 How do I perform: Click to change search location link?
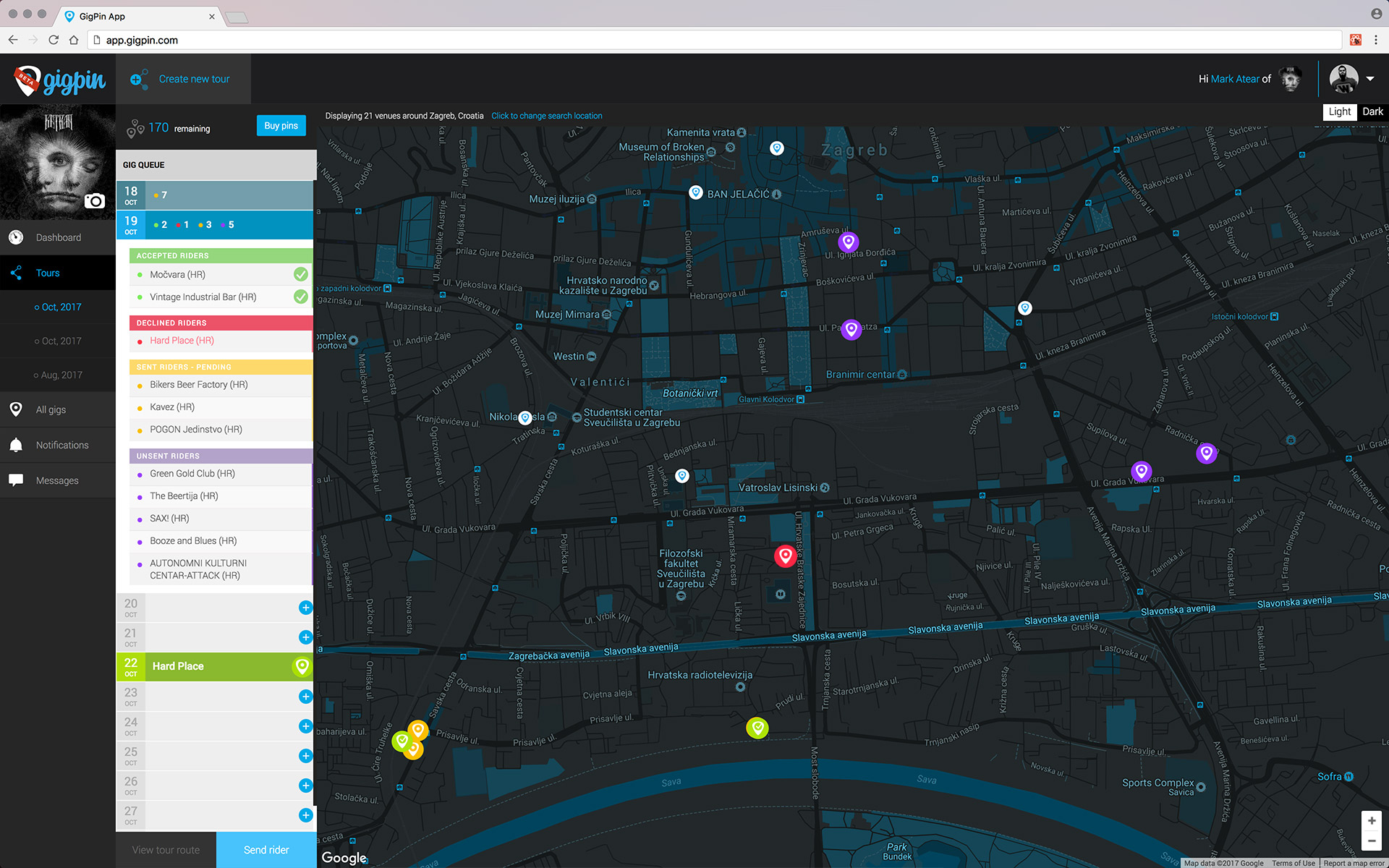click(546, 116)
